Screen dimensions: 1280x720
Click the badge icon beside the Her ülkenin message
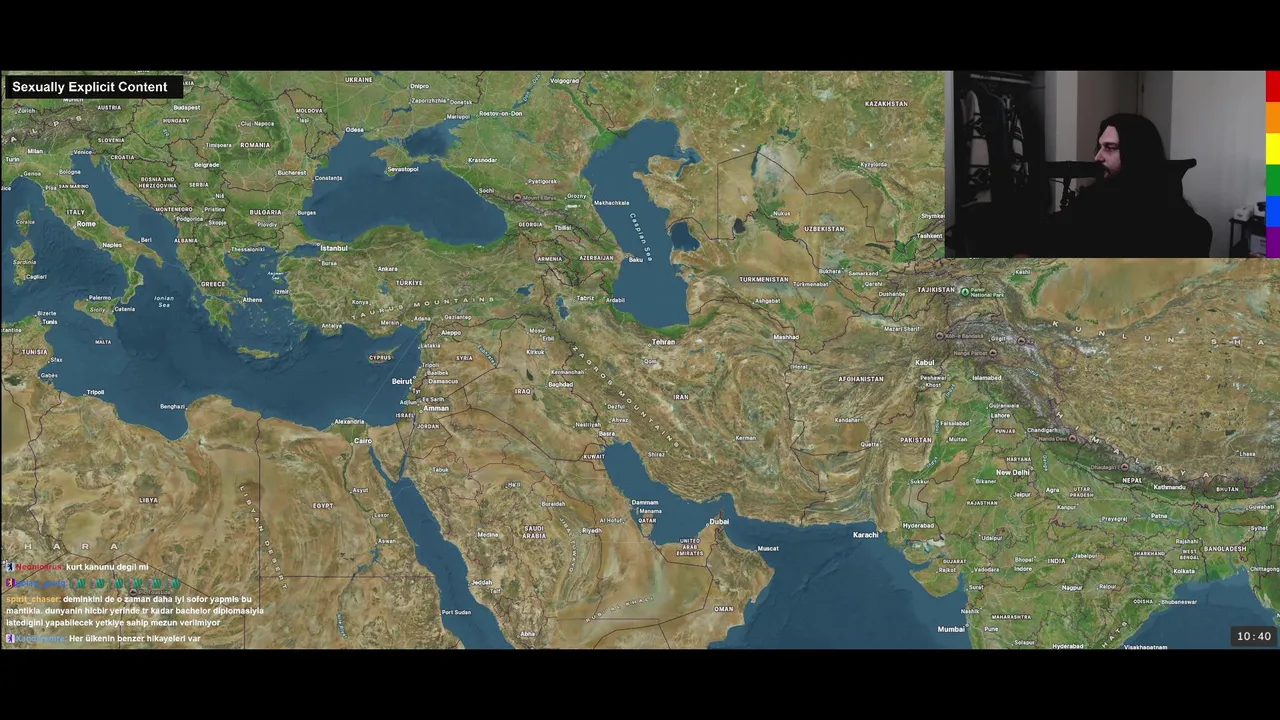(x=9, y=638)
